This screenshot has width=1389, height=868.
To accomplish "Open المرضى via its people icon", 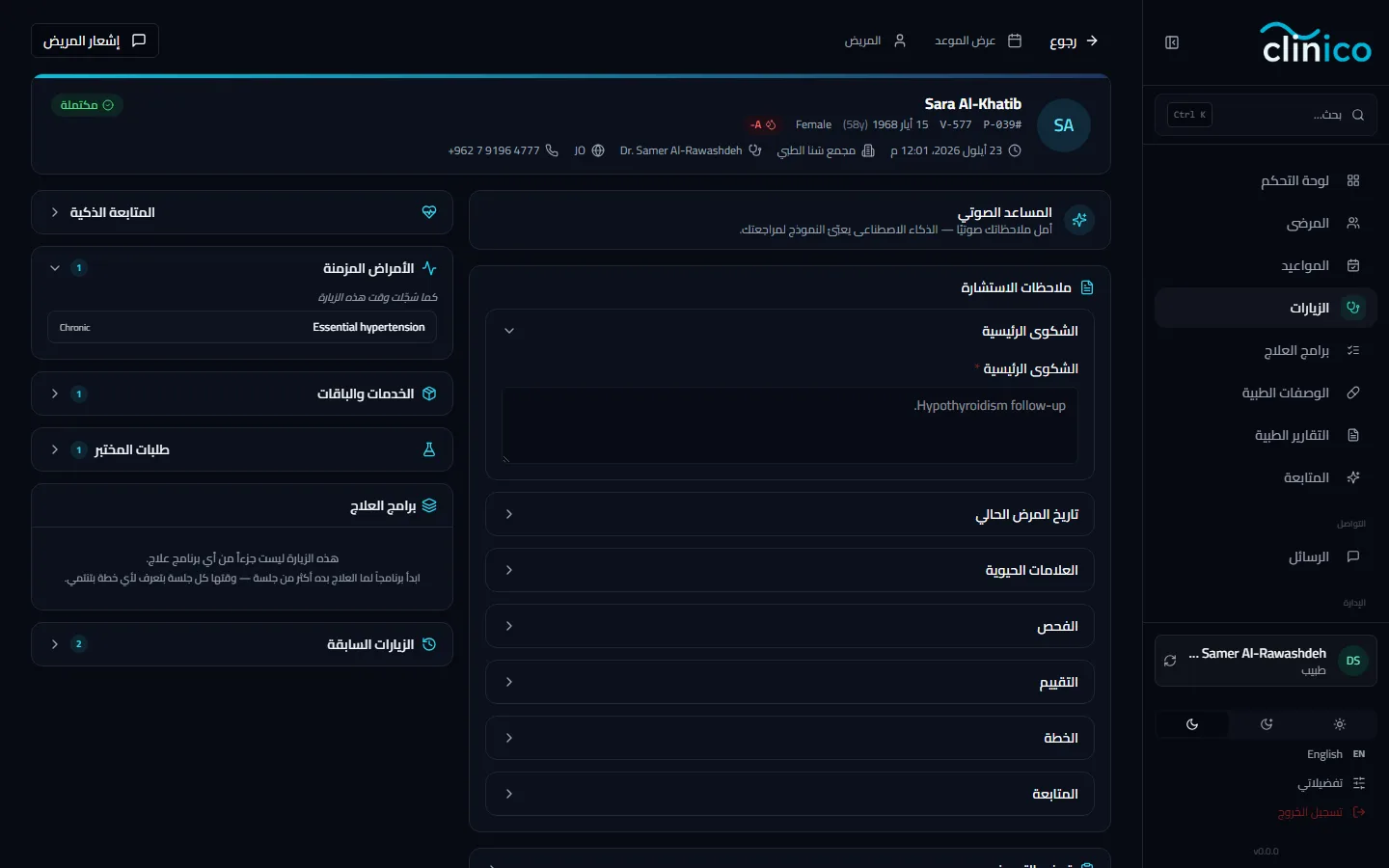I will coord(1353,223).
